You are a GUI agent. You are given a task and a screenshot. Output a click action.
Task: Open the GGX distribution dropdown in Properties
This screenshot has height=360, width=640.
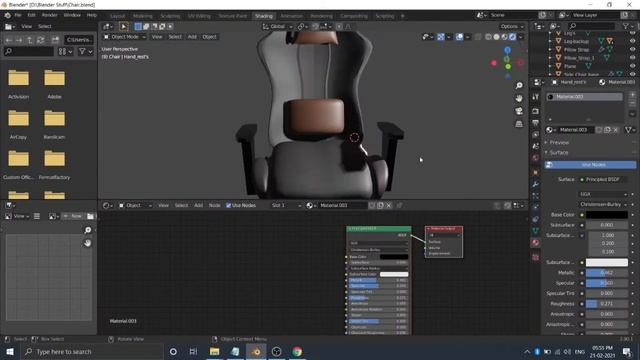pos(603,194)
